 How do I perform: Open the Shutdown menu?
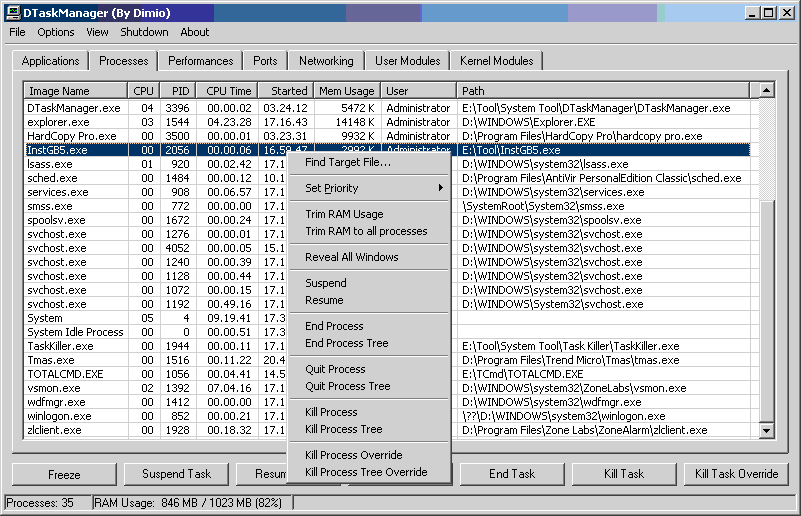144,32
